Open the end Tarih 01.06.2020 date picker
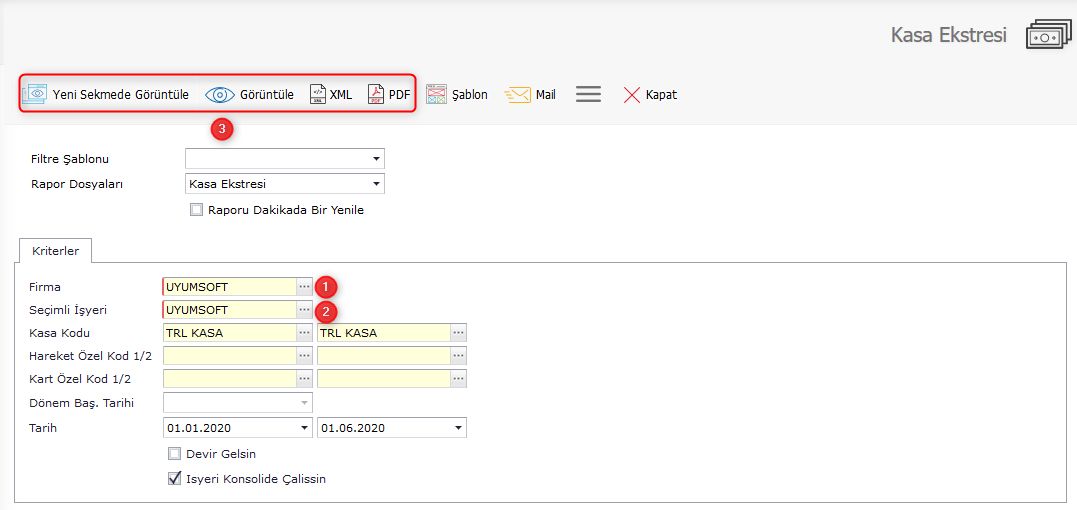Screen dimensions: 1077x510 click(x=458, y=428)
